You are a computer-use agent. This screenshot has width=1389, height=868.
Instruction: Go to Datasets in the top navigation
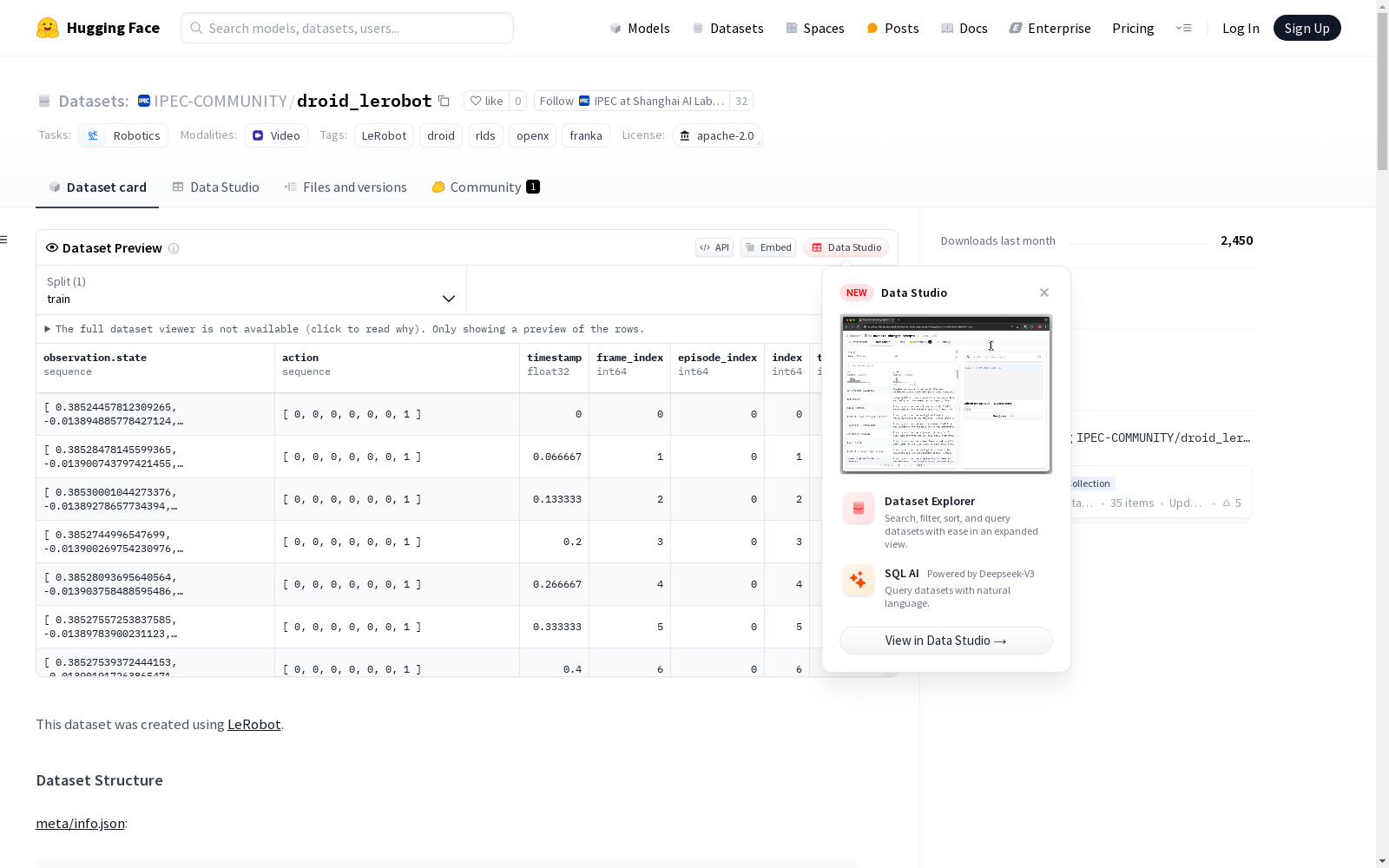pyautogui.click(x=727, y=28)
